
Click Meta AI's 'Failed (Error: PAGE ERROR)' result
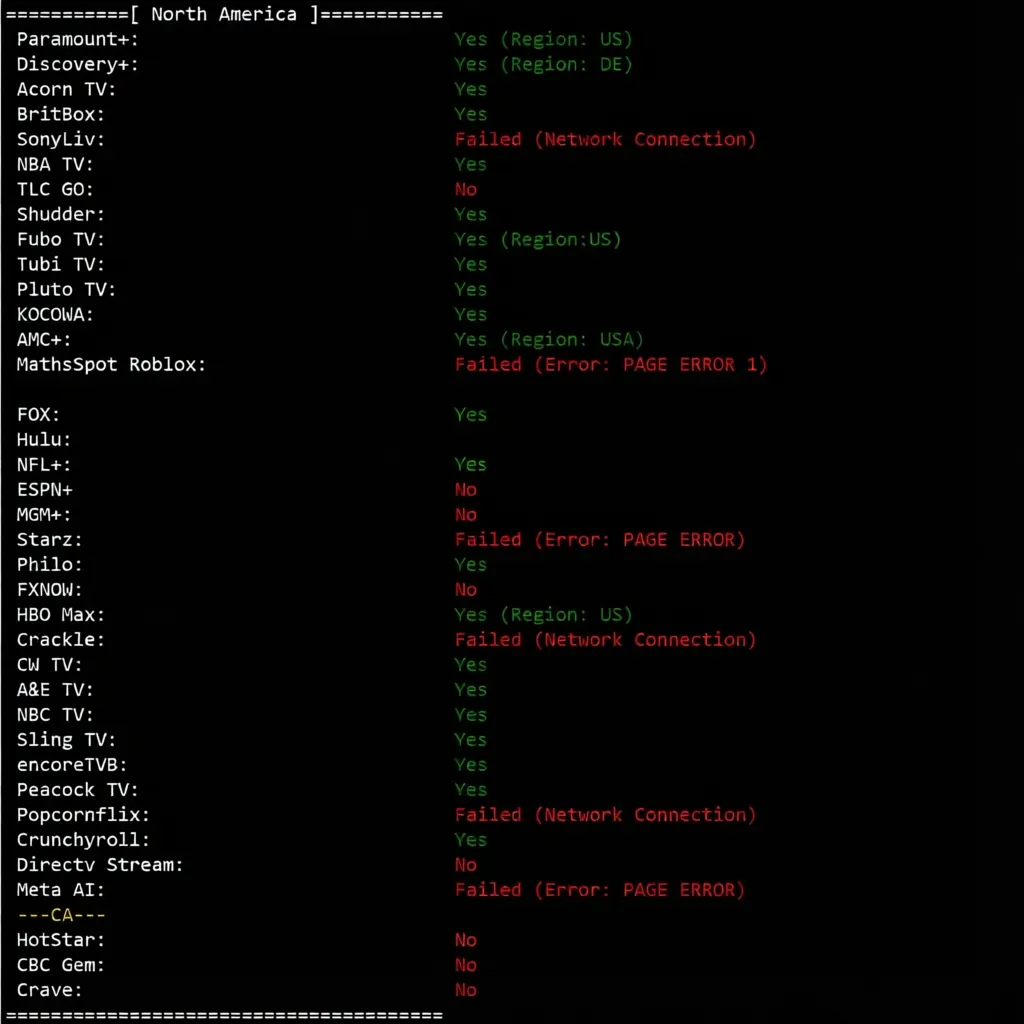600,890
